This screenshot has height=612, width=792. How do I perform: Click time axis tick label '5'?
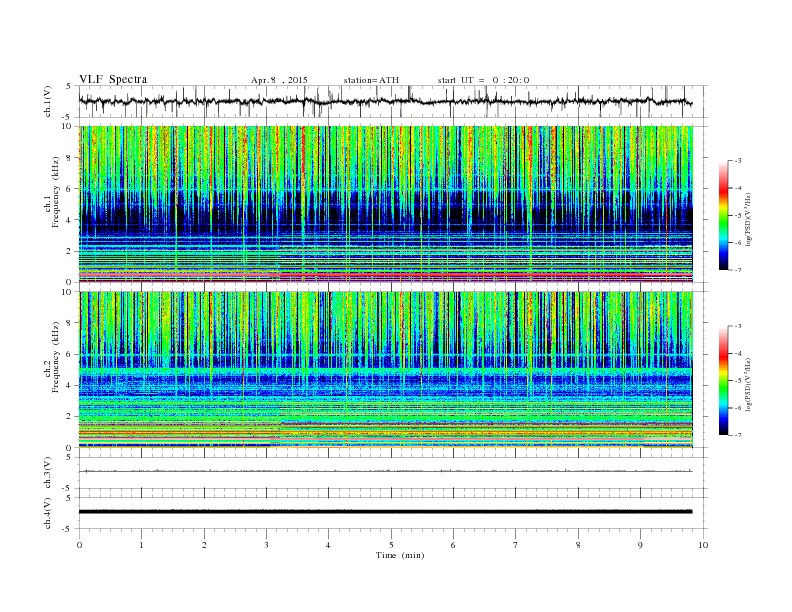pyautogui.click(x=391, y=545)
